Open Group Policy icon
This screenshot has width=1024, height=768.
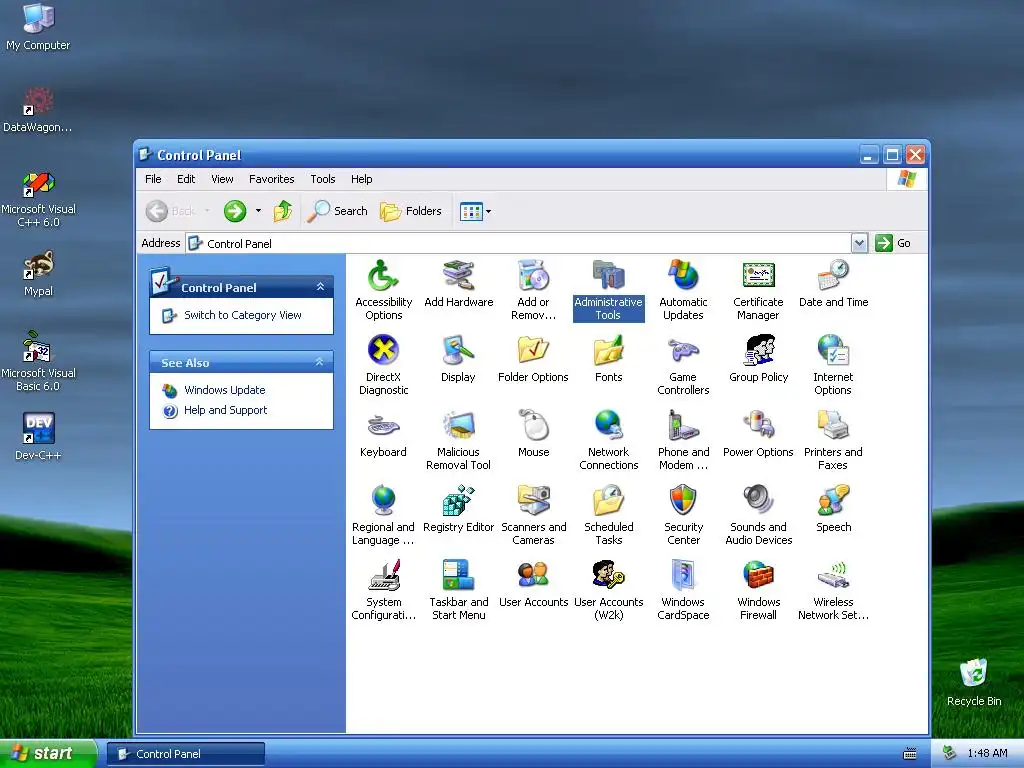(758, 359)
